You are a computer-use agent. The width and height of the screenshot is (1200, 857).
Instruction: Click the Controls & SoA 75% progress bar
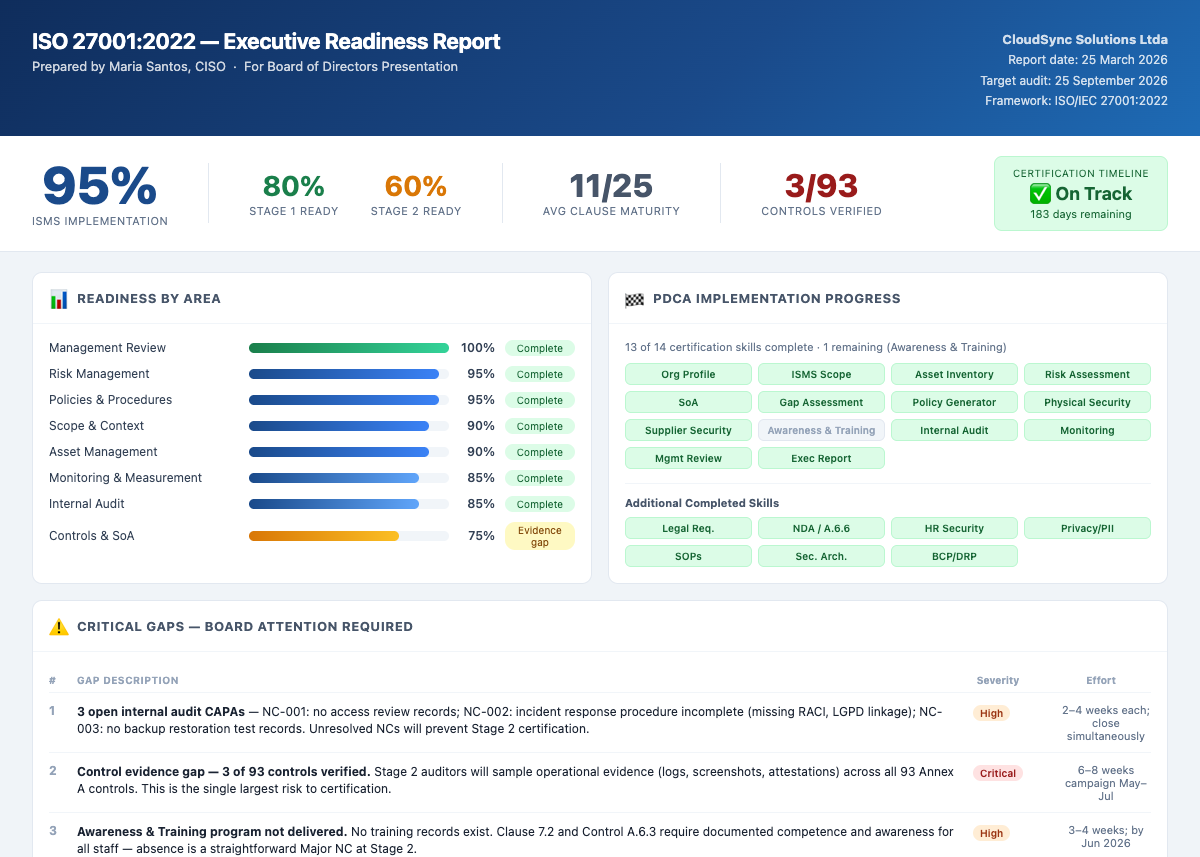pos(348,536)
